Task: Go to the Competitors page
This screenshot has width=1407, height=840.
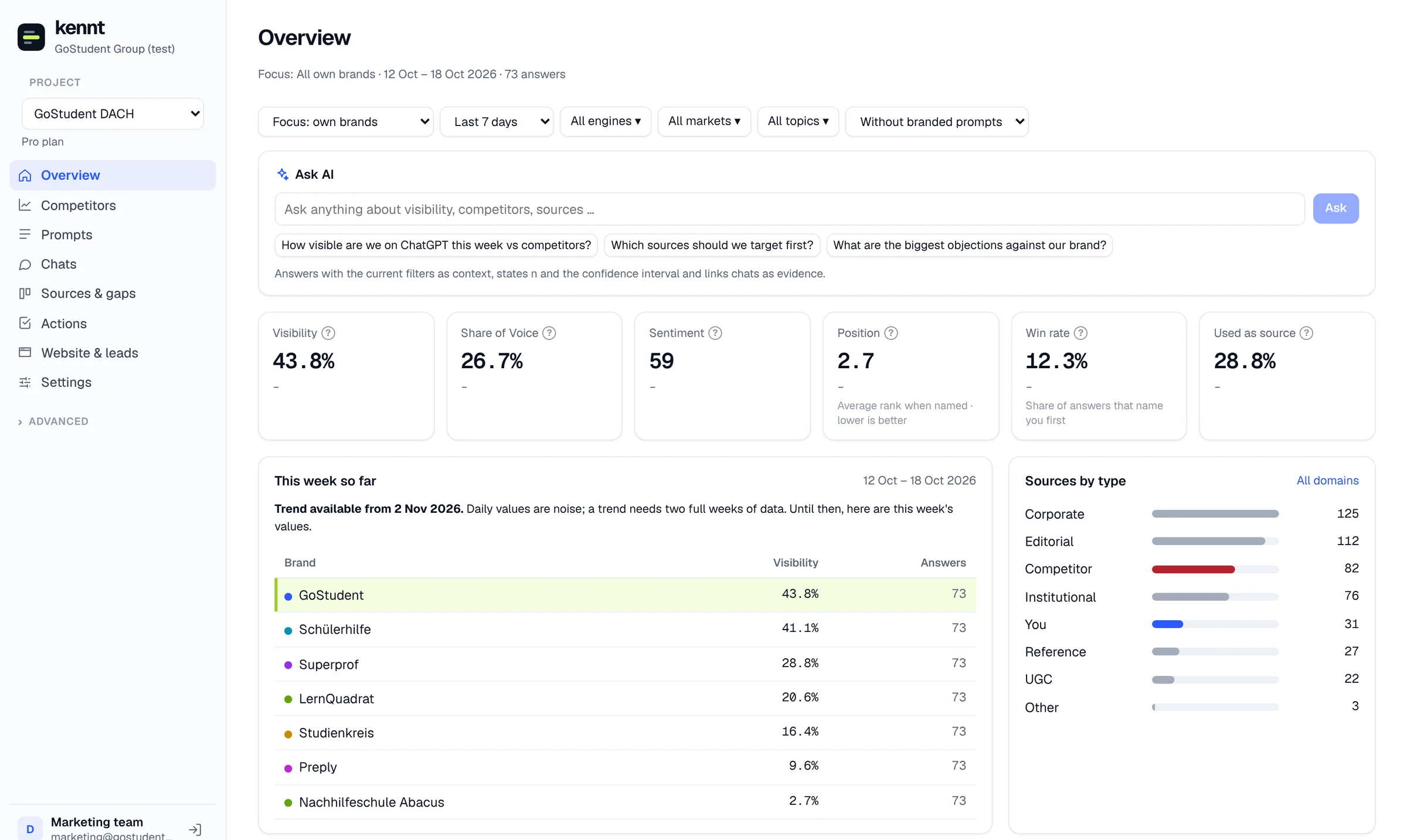Action: click(x=113, y=205)
